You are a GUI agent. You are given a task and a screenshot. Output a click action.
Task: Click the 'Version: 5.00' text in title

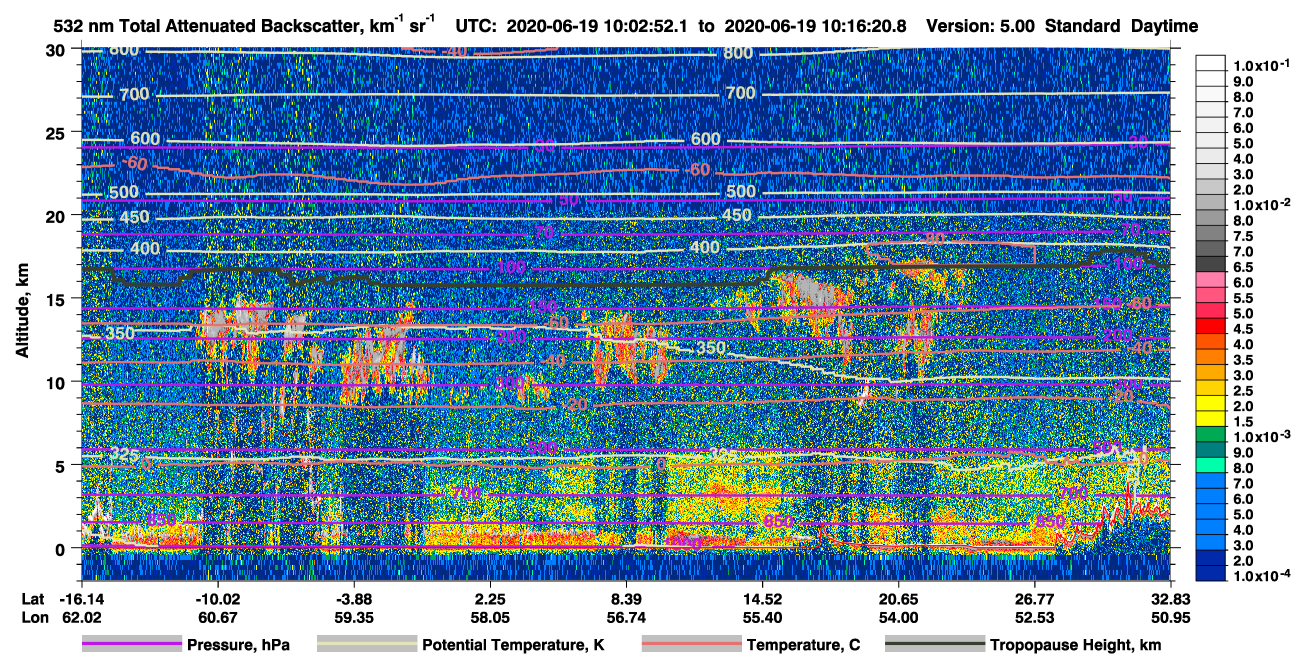point(980,26)
